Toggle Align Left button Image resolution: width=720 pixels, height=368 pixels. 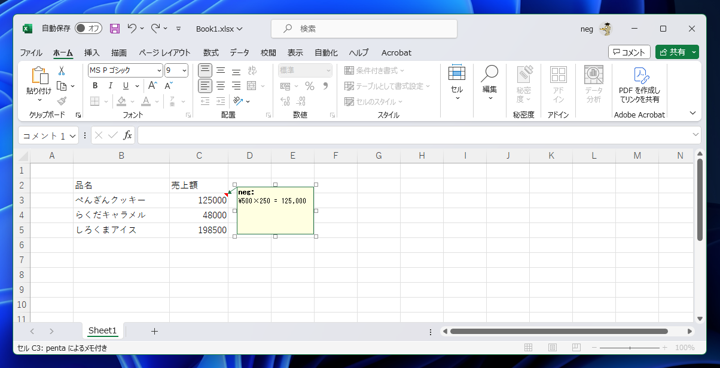click(x=205, y=85)
